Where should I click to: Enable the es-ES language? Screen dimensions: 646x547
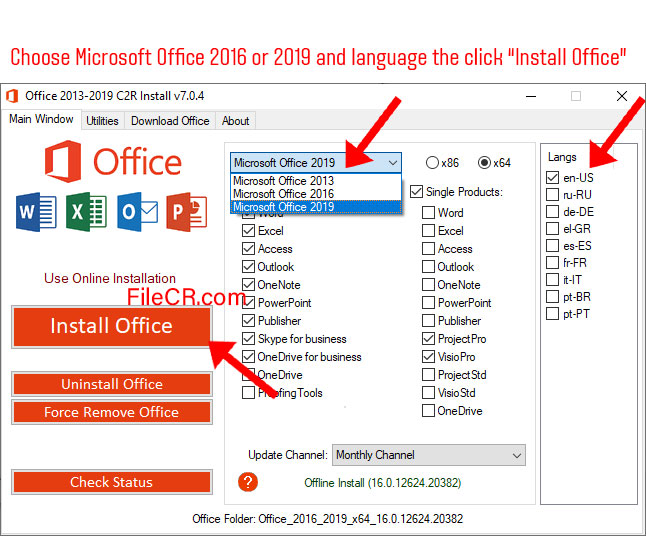pos(552,246)
